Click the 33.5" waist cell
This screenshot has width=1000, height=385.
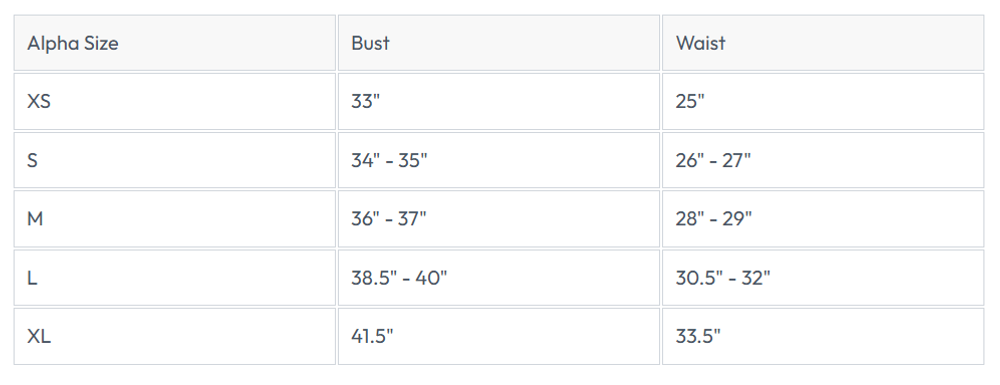tap(823, 336)
